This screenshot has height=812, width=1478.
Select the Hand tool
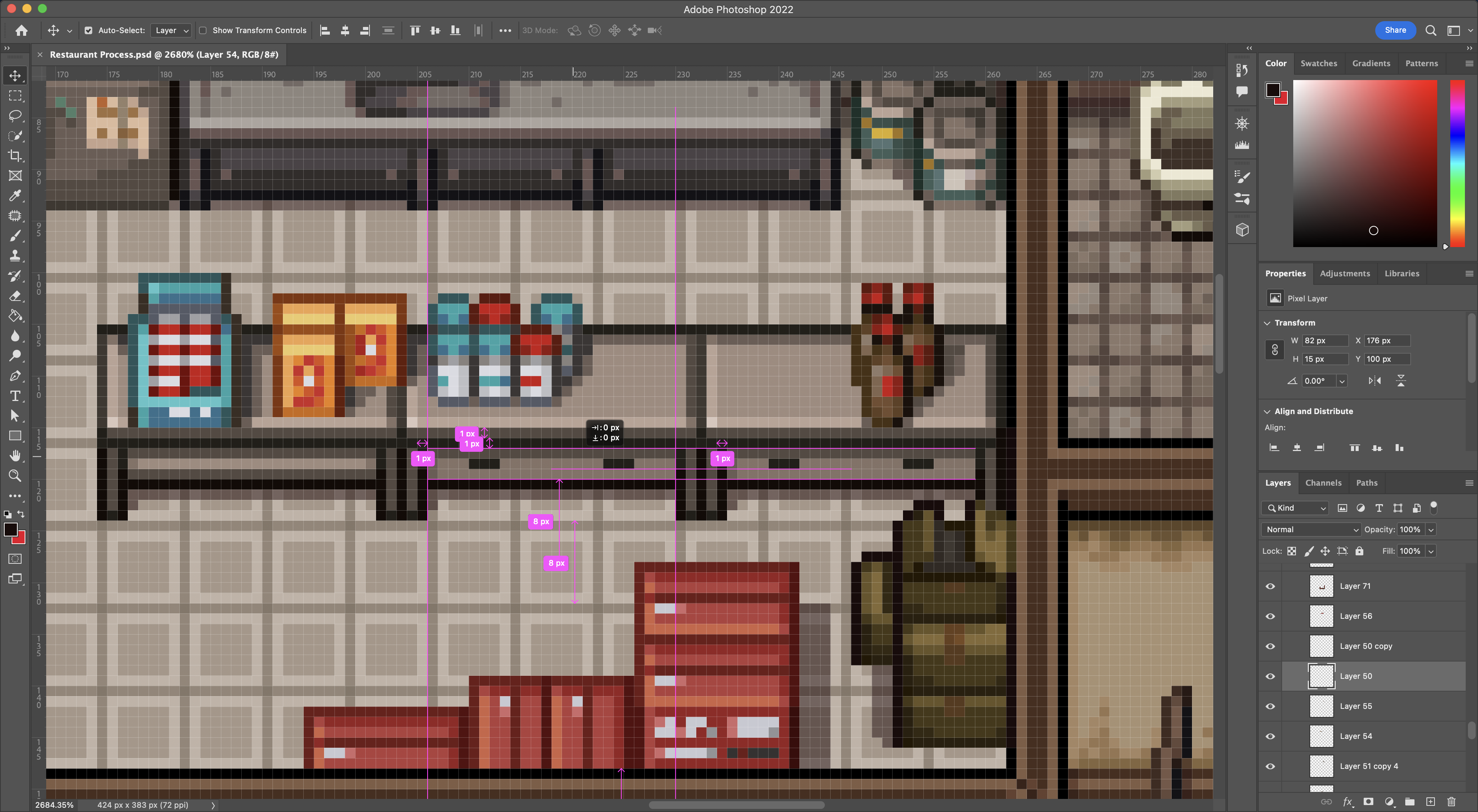(x=15, y=456)
